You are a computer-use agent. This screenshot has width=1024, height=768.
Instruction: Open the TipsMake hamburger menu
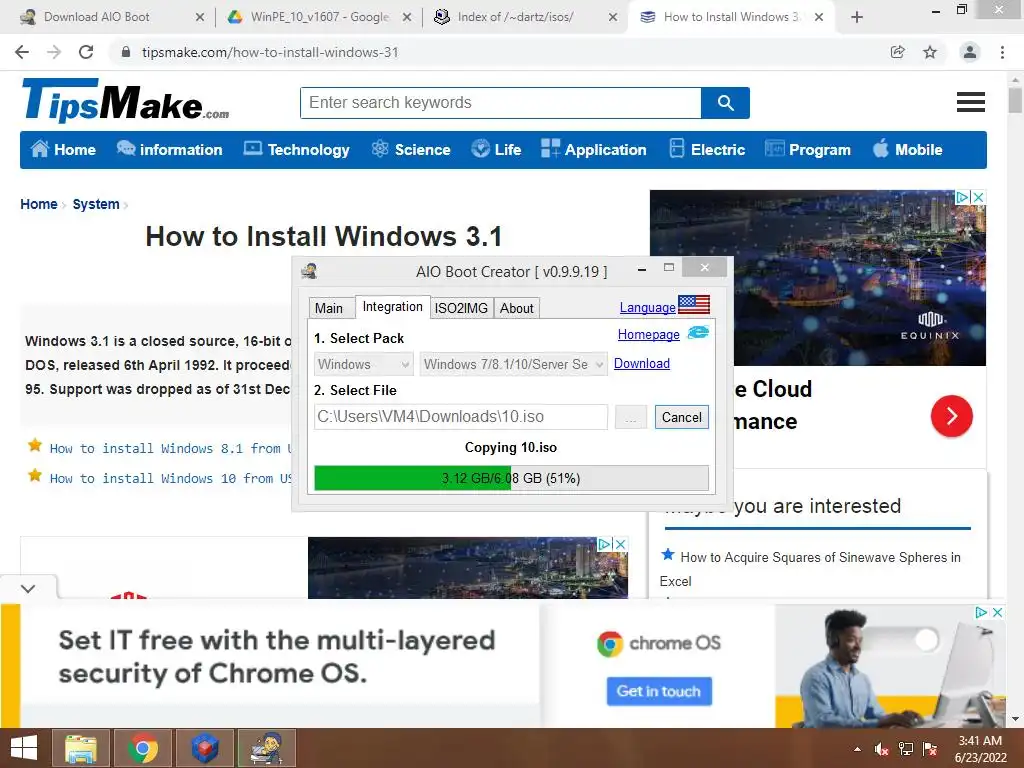970,102
